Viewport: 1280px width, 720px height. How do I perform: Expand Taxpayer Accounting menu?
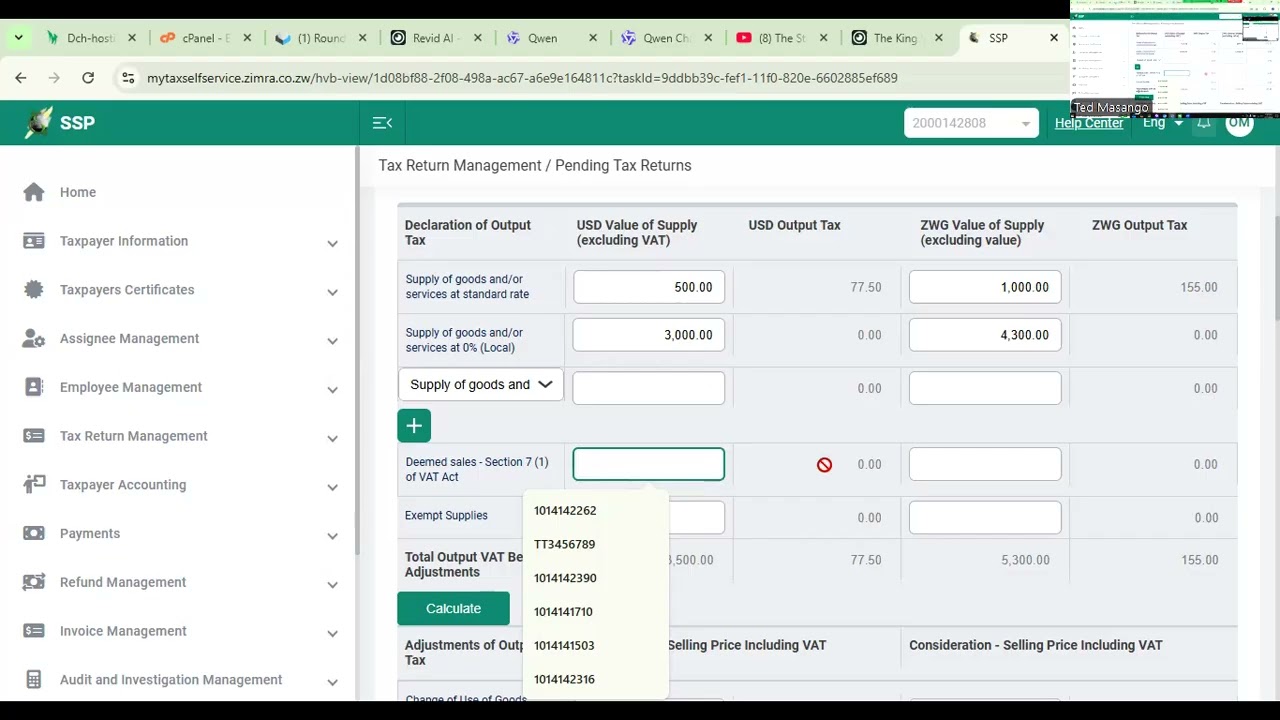pos(332,487)
